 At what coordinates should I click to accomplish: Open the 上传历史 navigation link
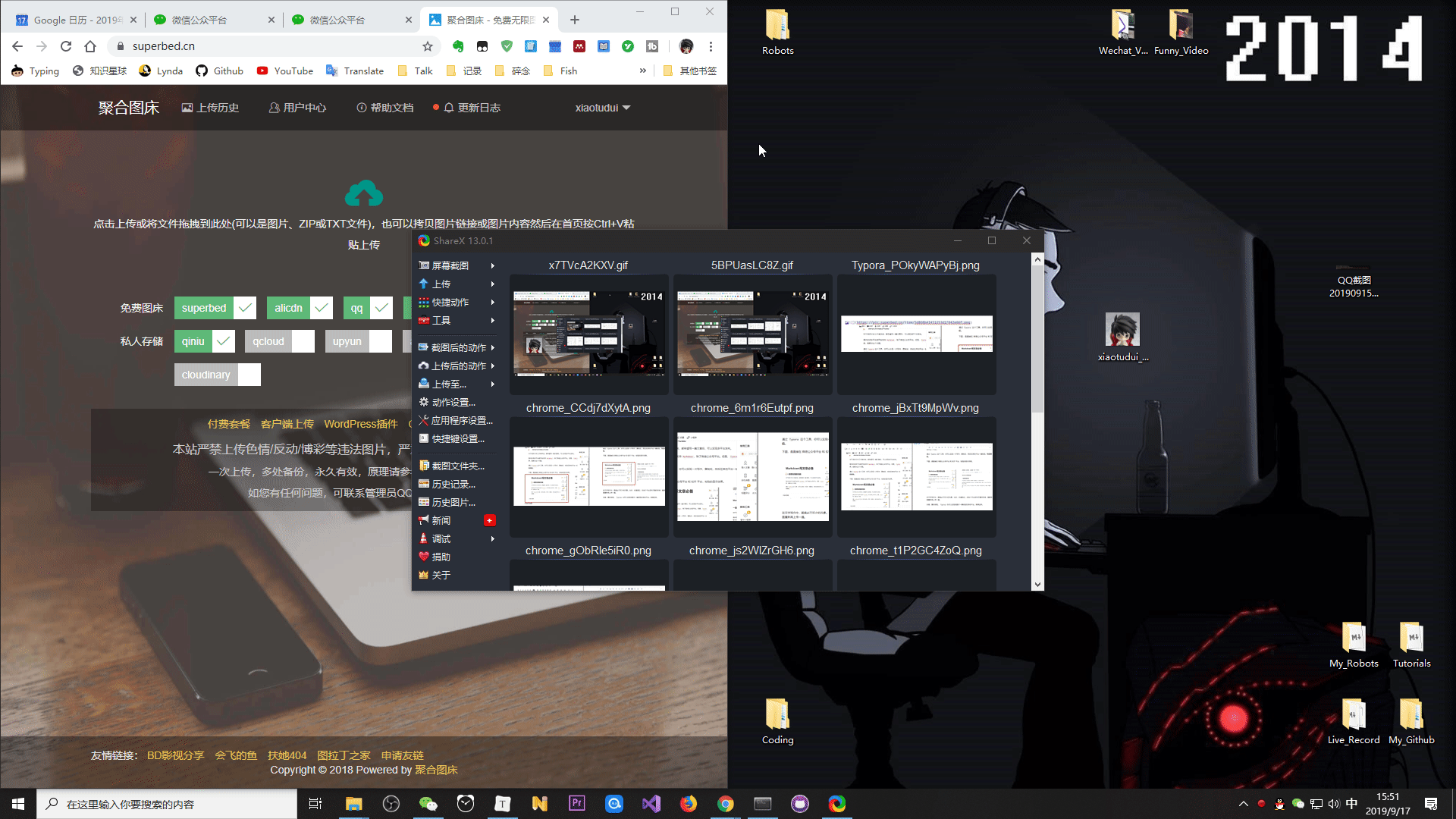click(x=211, y=108)
